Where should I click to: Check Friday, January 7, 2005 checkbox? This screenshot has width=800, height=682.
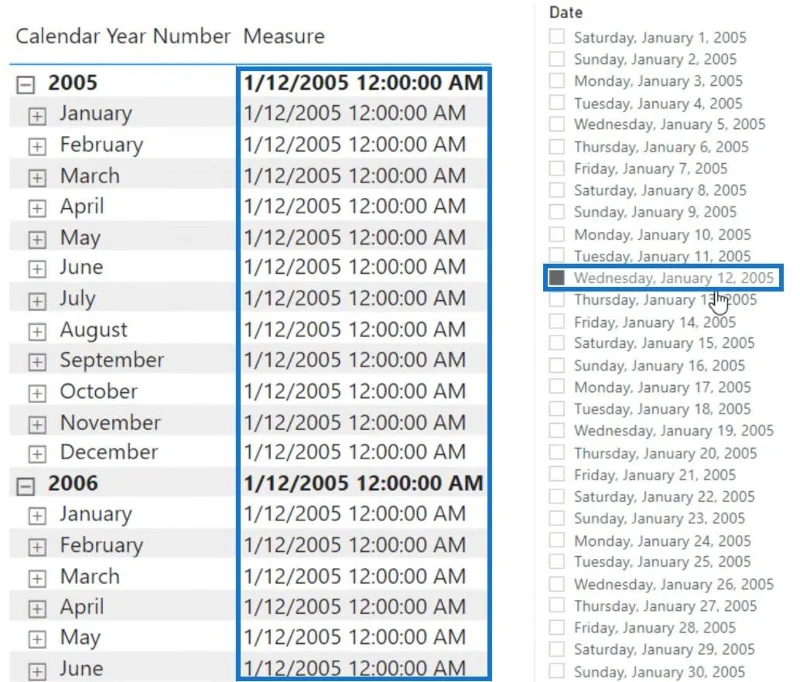557,168
